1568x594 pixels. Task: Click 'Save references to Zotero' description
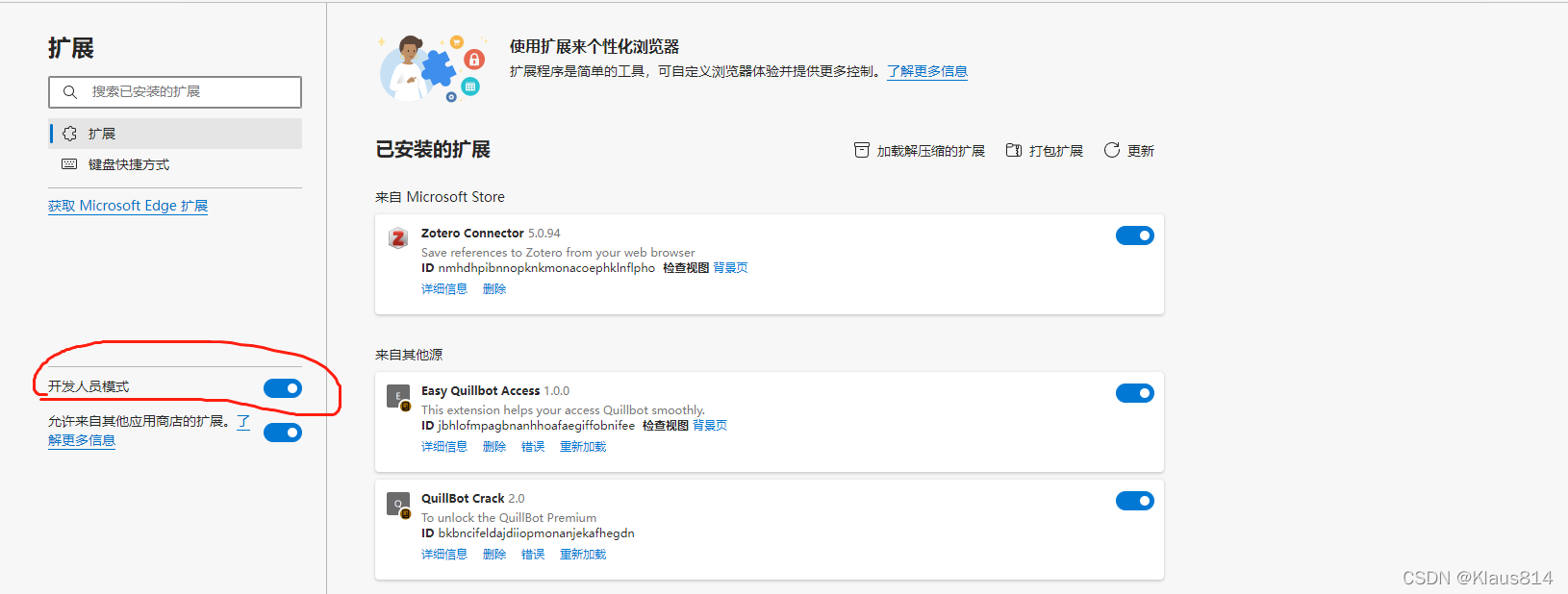pos(558,253)
